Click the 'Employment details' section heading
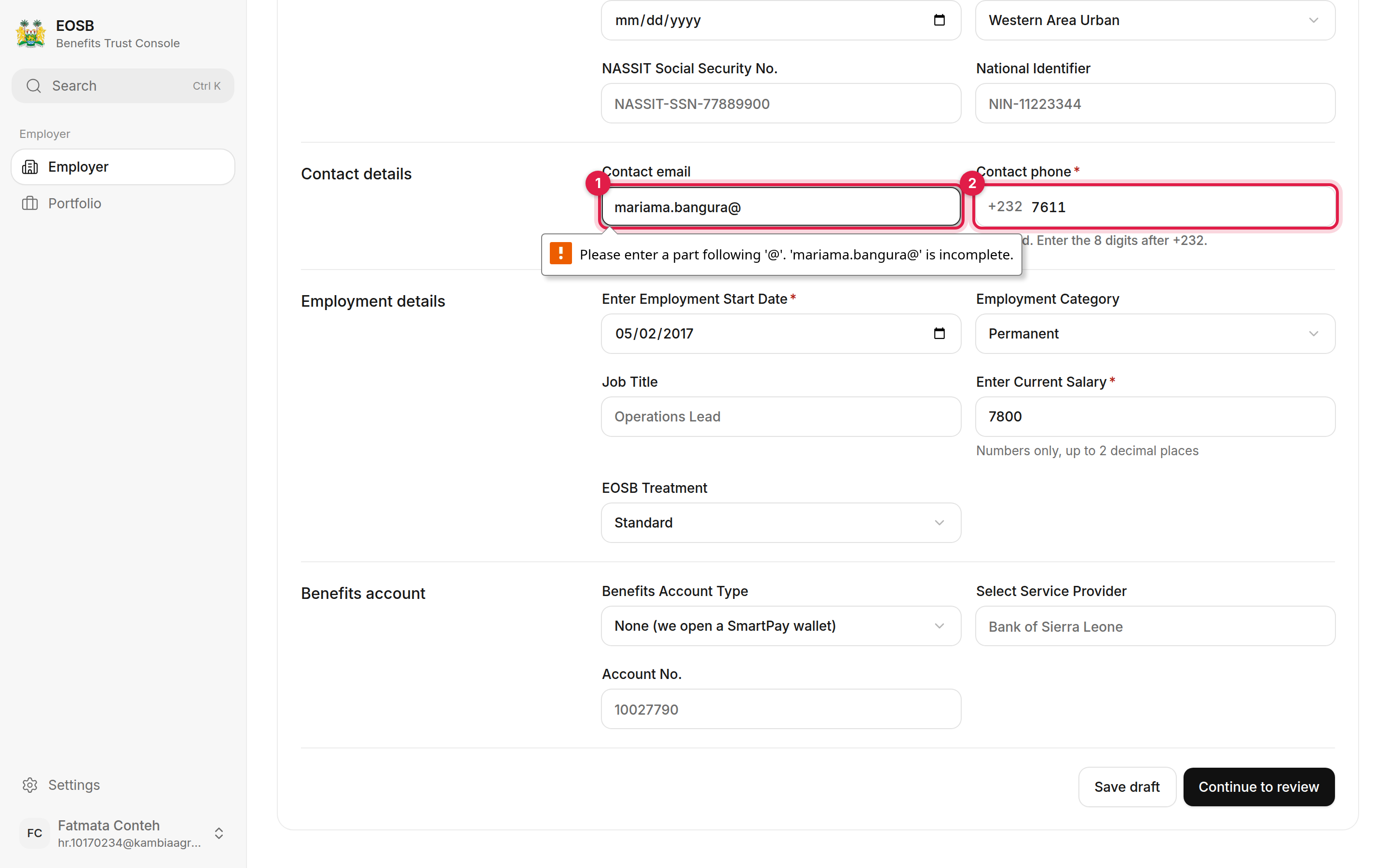 click(373, 301)
